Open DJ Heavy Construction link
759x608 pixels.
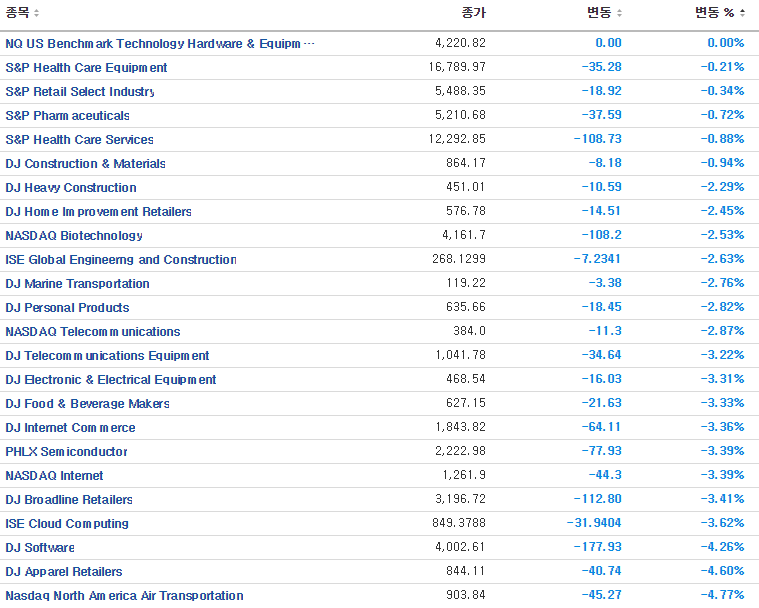click(x=71, y=187)
